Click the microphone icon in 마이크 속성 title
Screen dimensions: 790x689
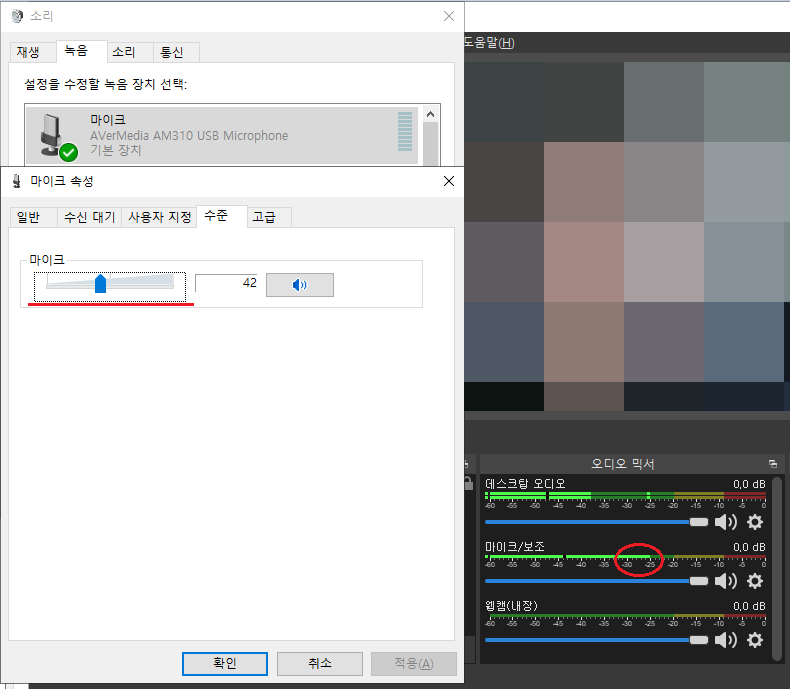click(x=17, y=181)
